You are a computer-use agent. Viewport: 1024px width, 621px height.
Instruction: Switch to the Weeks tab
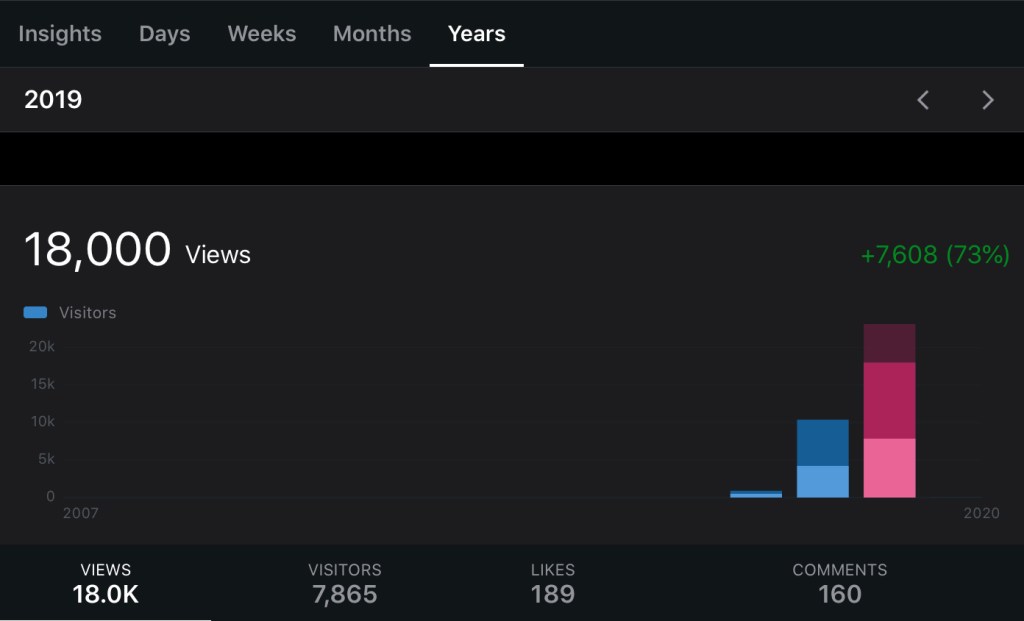261,33
